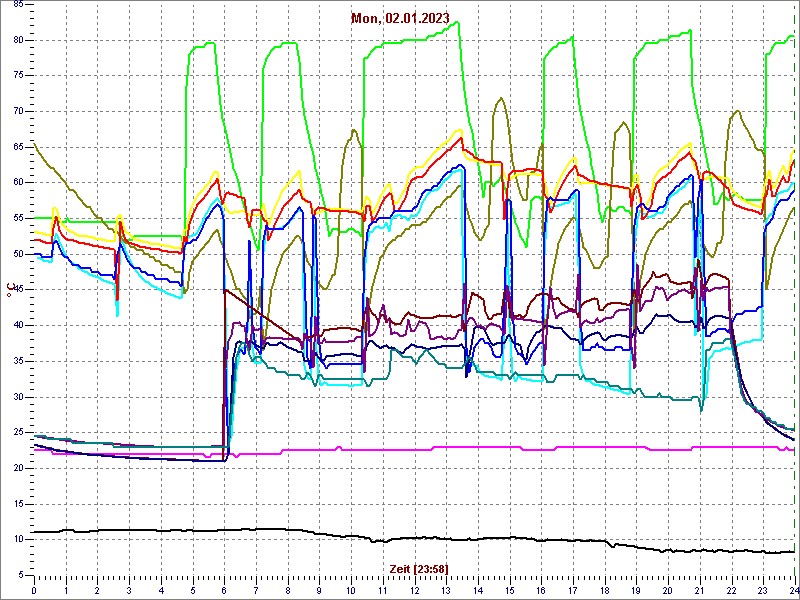
Task: Click hour 24 on the time axis
Action: [794, 590]
